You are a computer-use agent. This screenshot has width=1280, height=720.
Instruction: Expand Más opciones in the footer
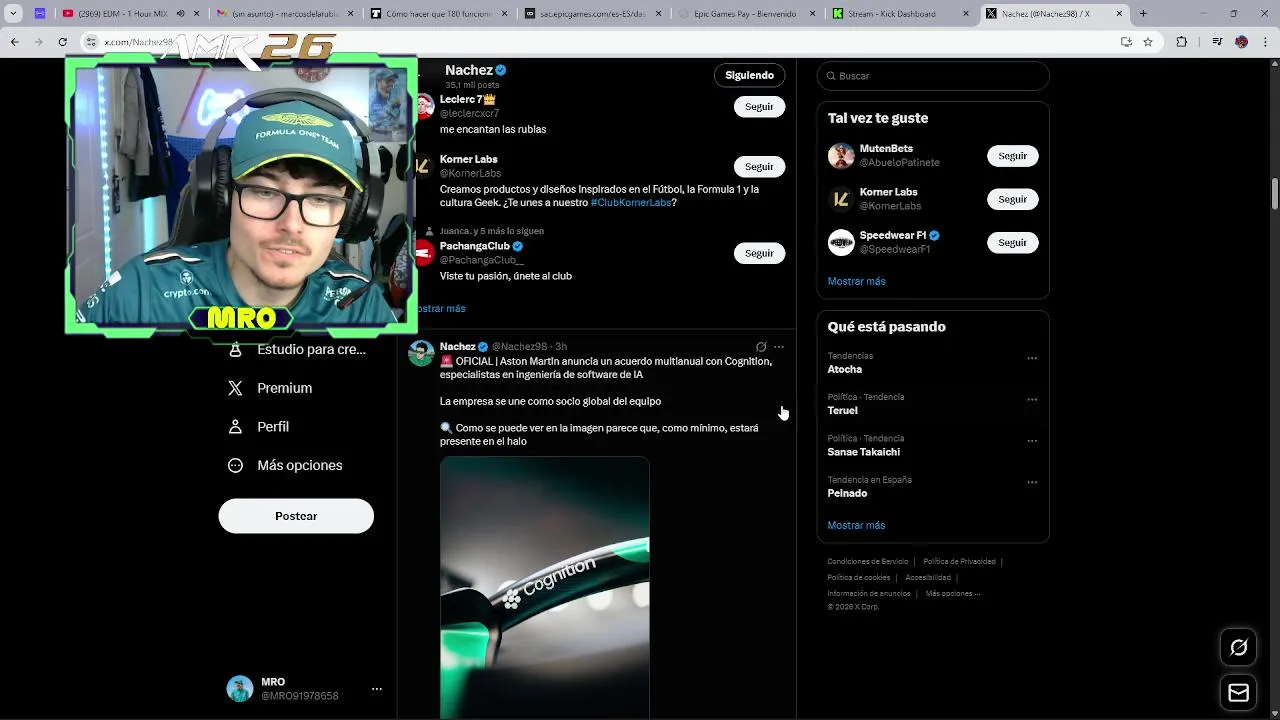952,594
